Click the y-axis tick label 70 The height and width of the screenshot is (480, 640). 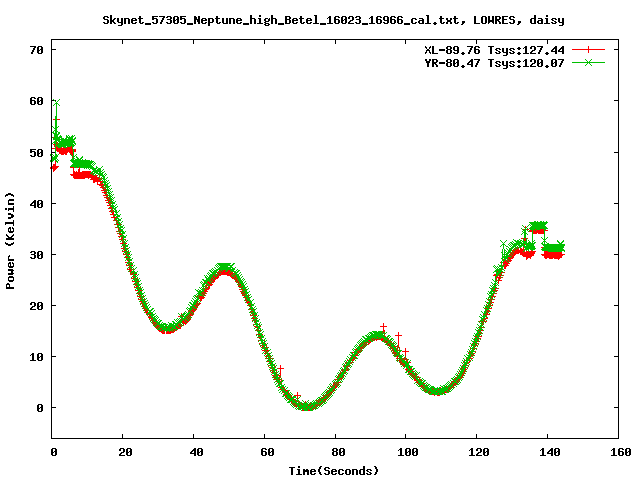(x=36, y=50)
